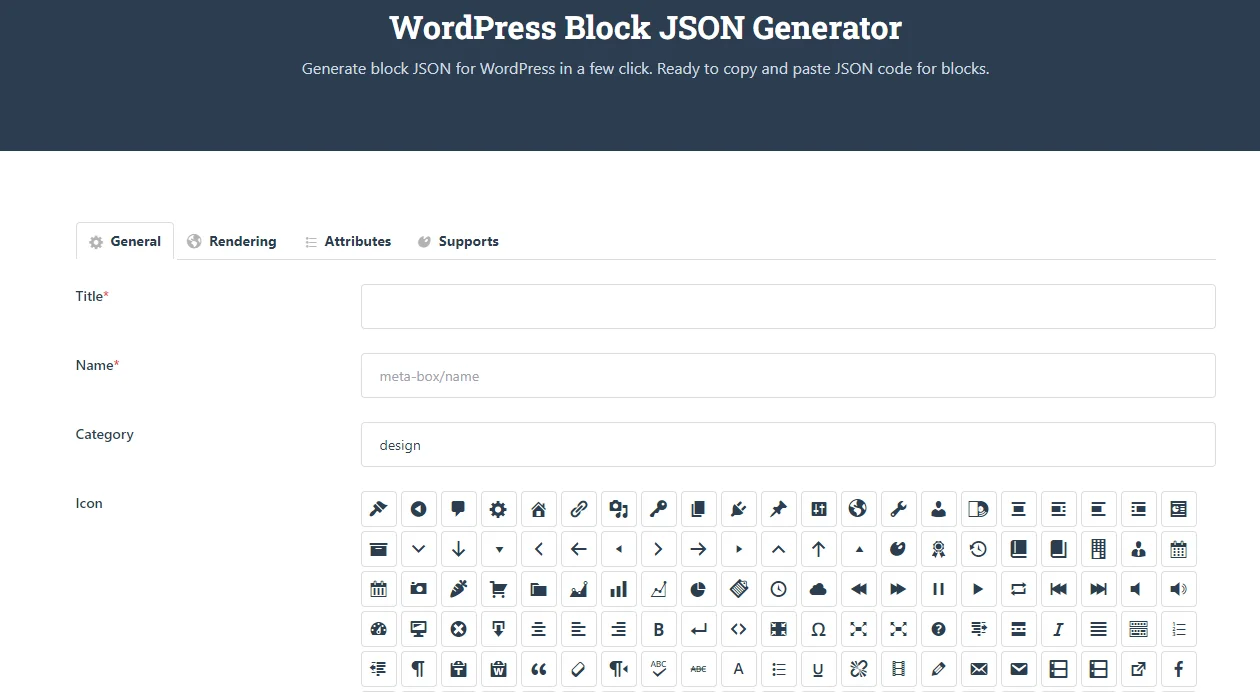Image resolution: width=1260 pixels, height=692 pixels.
Task: Choose the omega symbol icon
Action: coord(819,629)
